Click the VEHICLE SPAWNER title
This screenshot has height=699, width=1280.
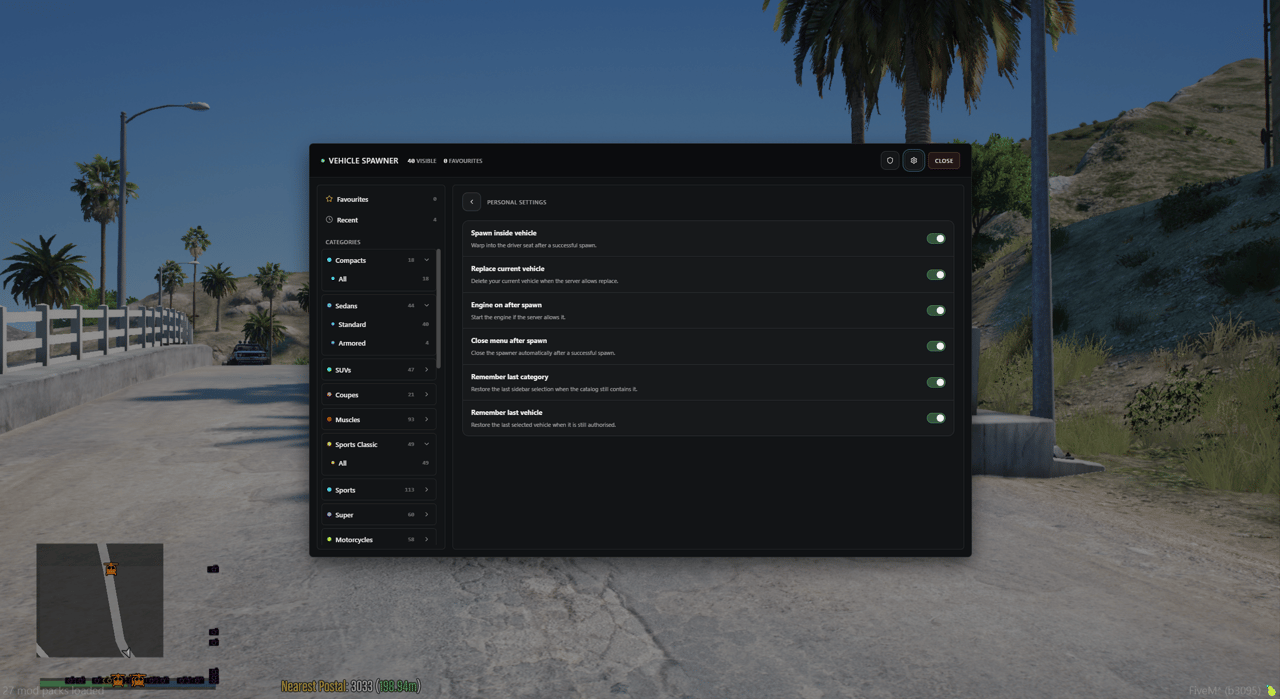click(363, 161)
